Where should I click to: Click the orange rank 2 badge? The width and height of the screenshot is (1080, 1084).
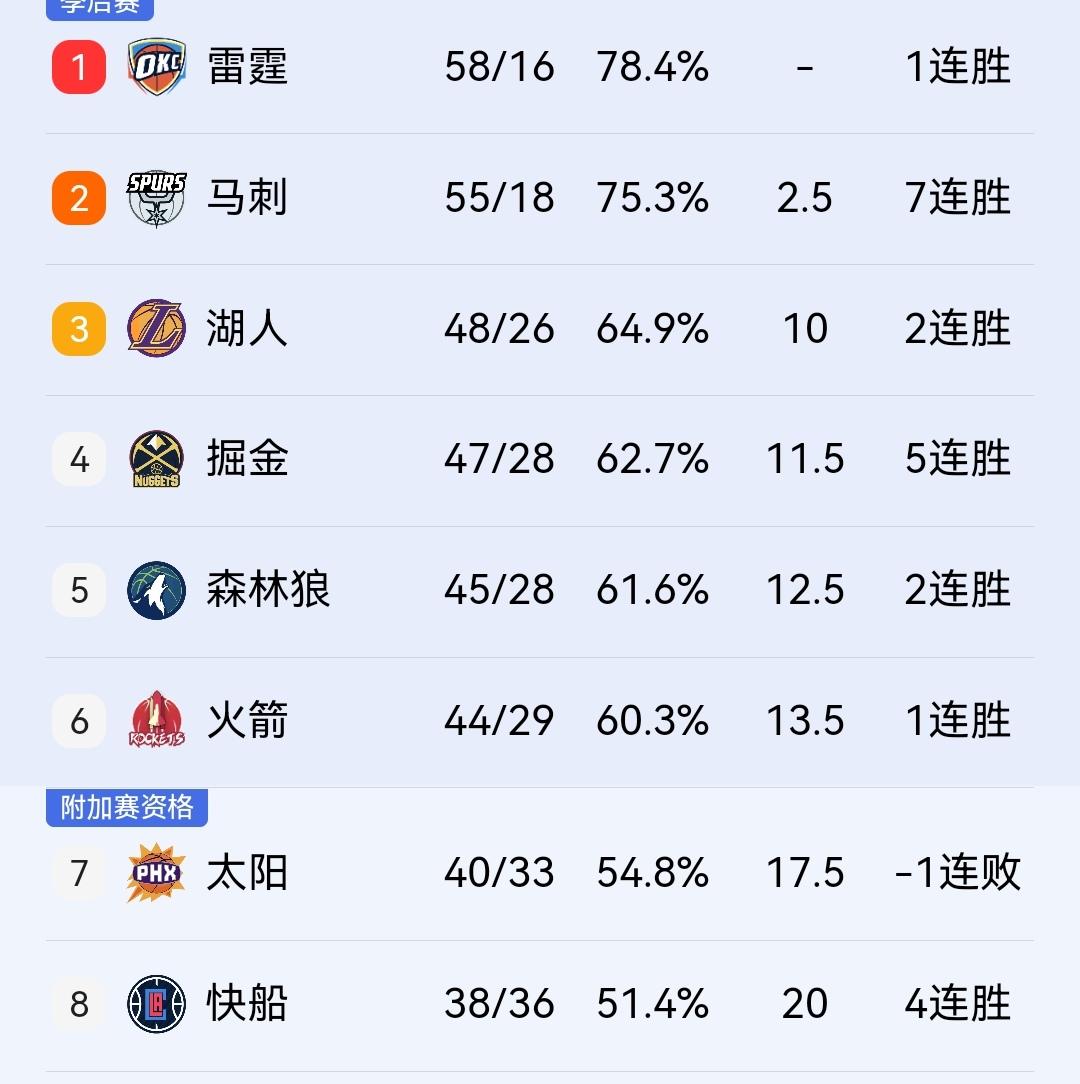[x=77, y=197]
